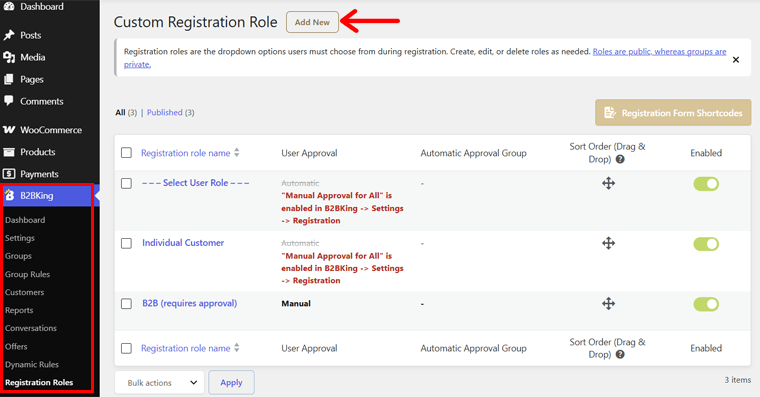
Task: Open B2BKing Dashboard submenu item
Action: [x=25, y=220]
